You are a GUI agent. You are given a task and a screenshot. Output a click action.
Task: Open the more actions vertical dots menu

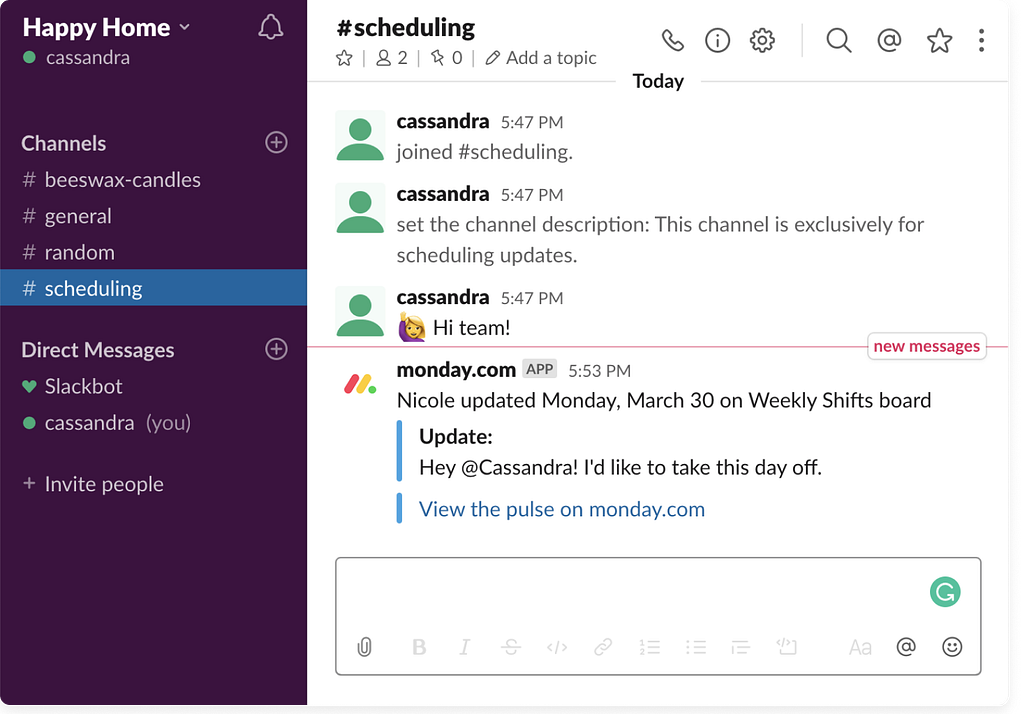(x=981, y=40)
